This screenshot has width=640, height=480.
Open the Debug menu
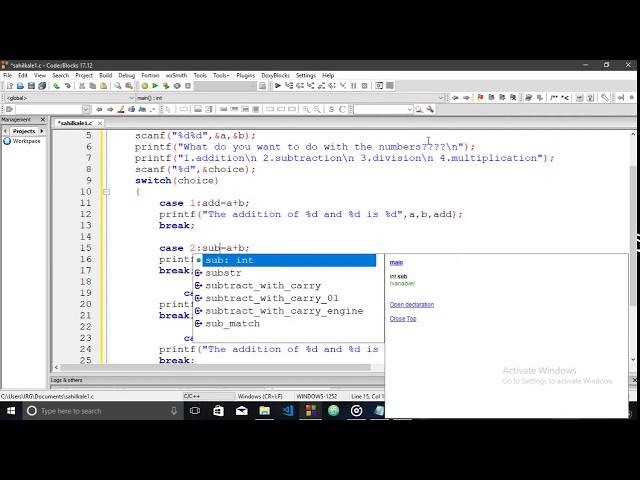127,76
